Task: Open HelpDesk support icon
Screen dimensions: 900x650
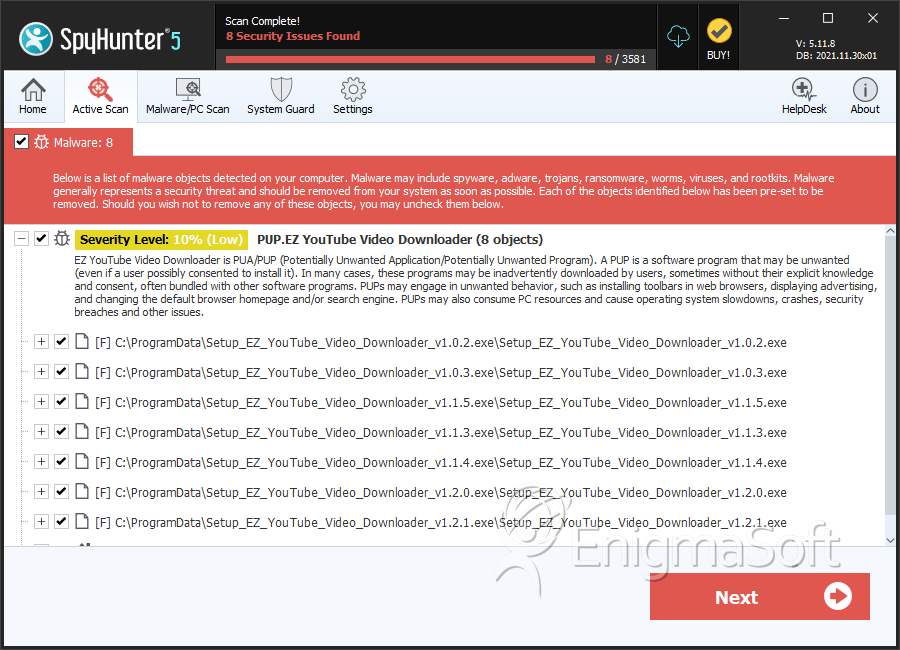Action: pos(804,97)
